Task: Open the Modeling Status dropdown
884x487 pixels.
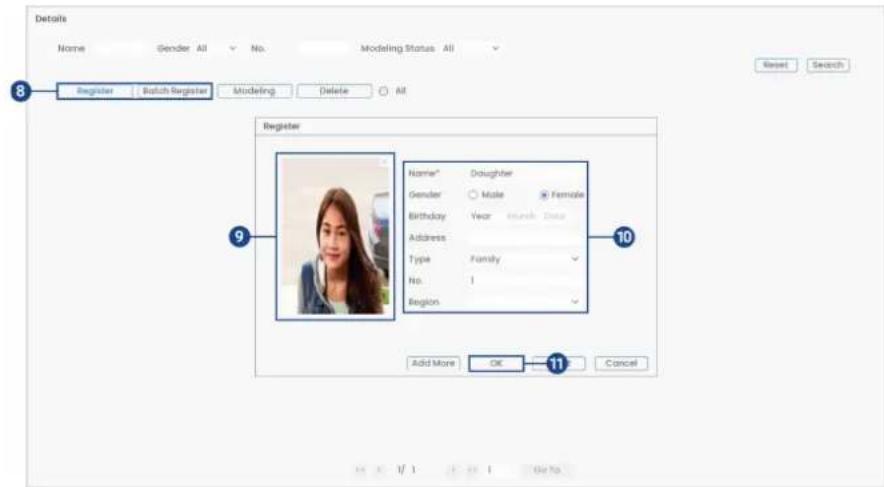Action: (x=471, y=48)
